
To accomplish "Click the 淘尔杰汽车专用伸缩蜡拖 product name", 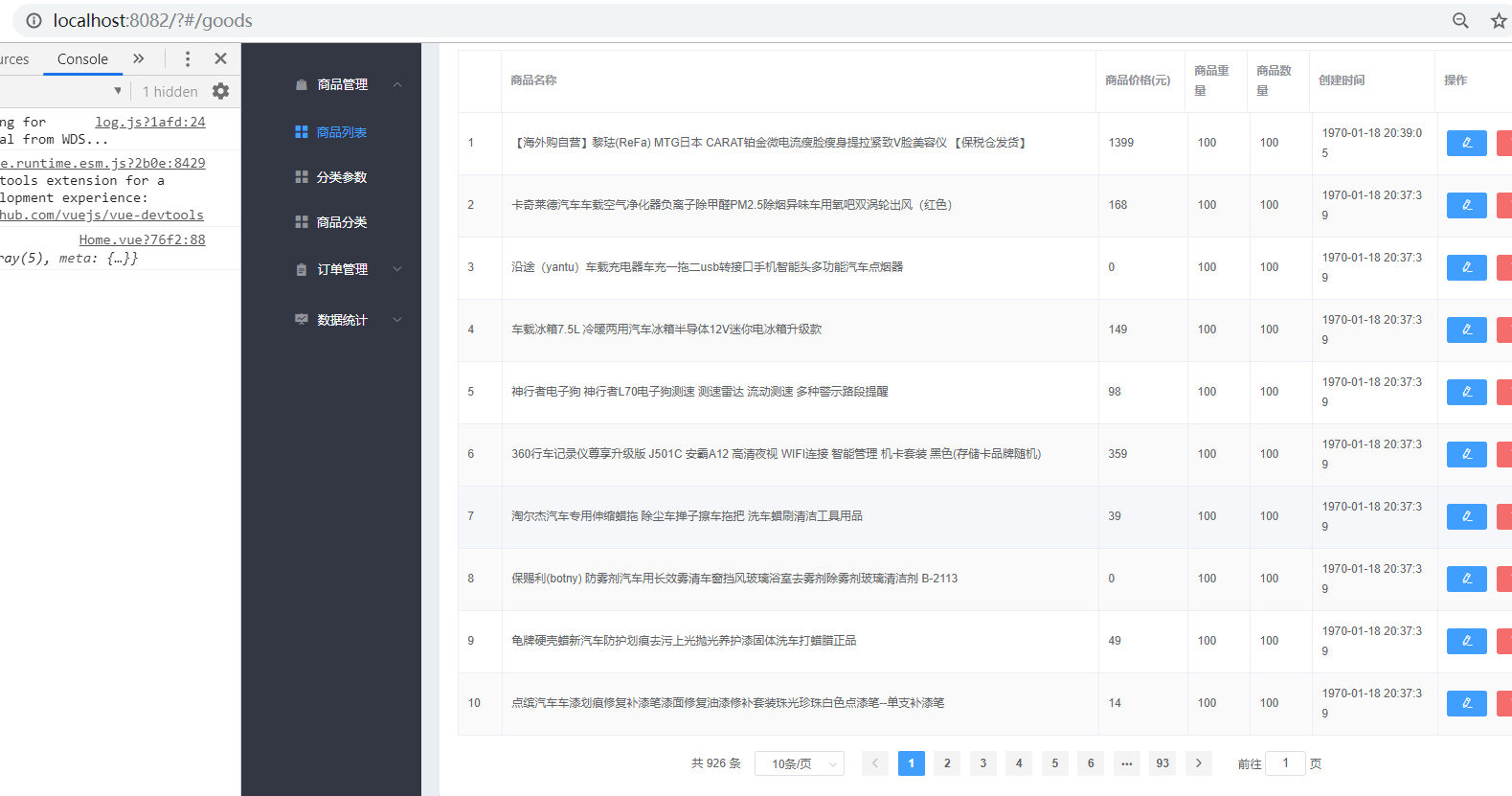I will click(x=687, y=516).
